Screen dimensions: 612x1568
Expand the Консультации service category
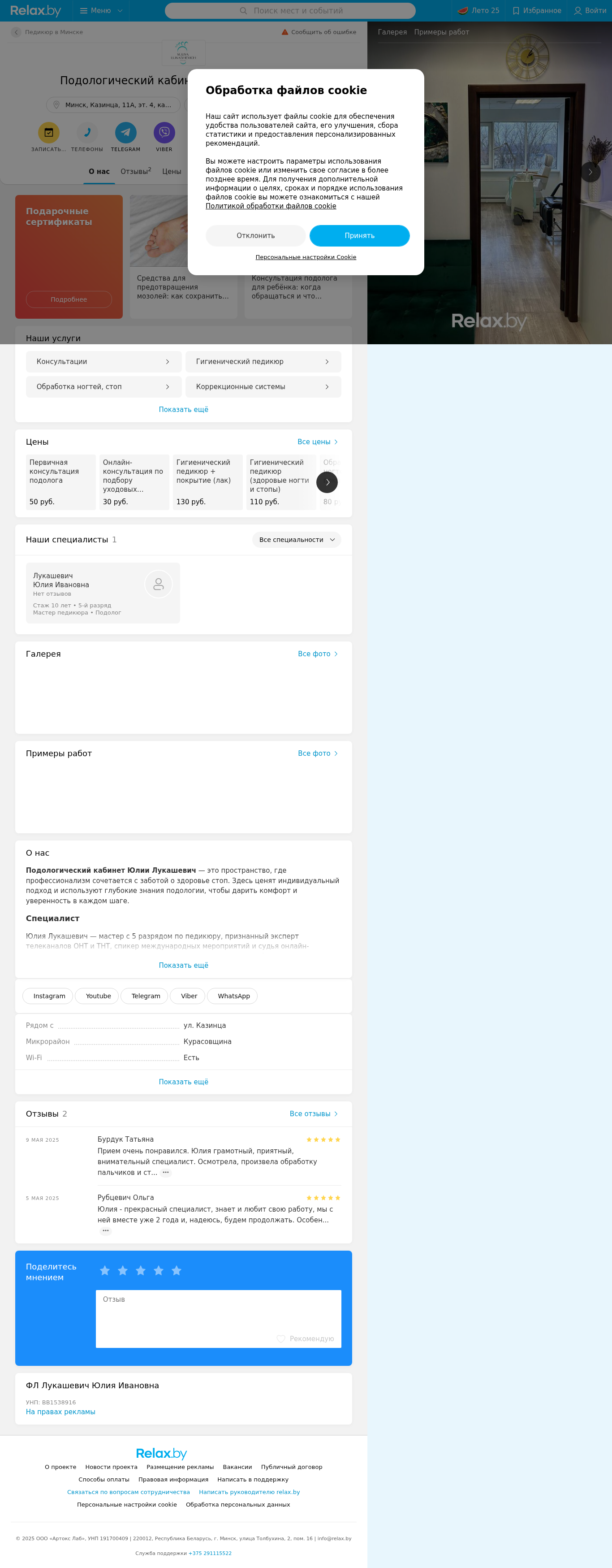[x=103, y=362]
